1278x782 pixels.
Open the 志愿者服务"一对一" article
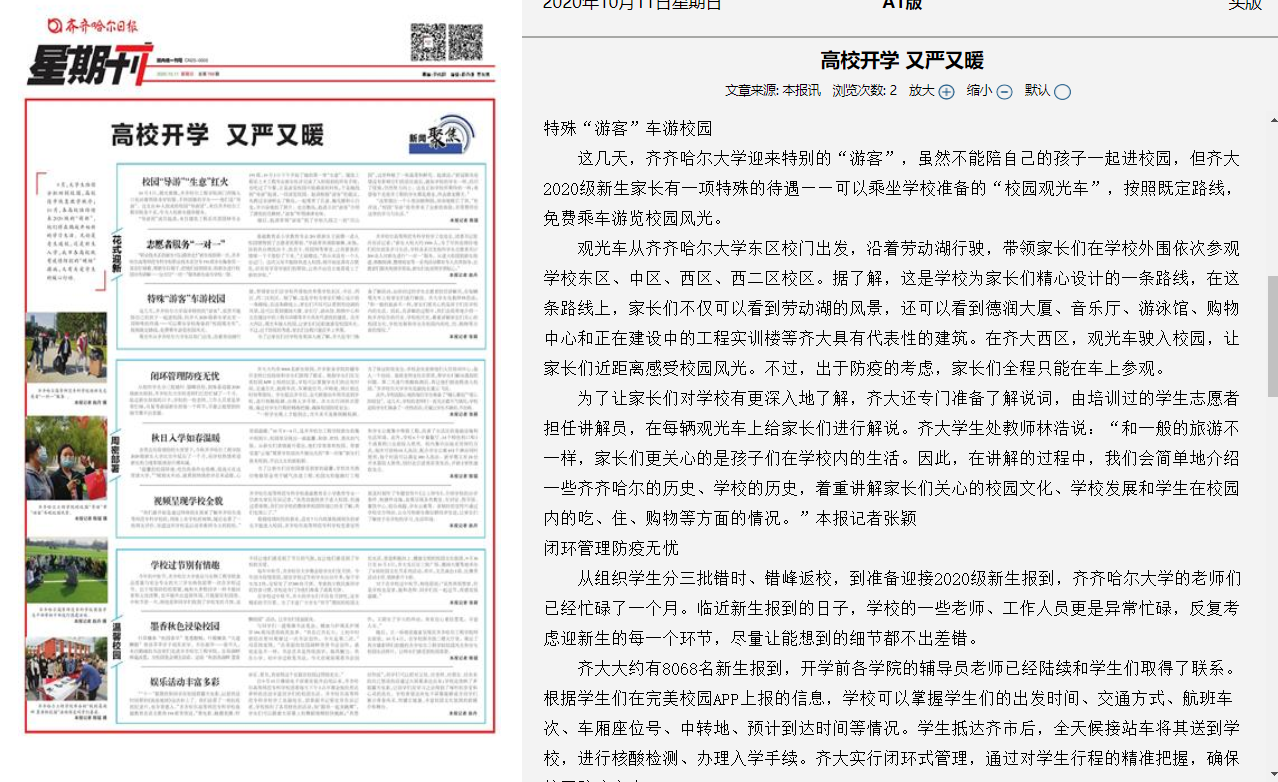[x=186, y=244]
